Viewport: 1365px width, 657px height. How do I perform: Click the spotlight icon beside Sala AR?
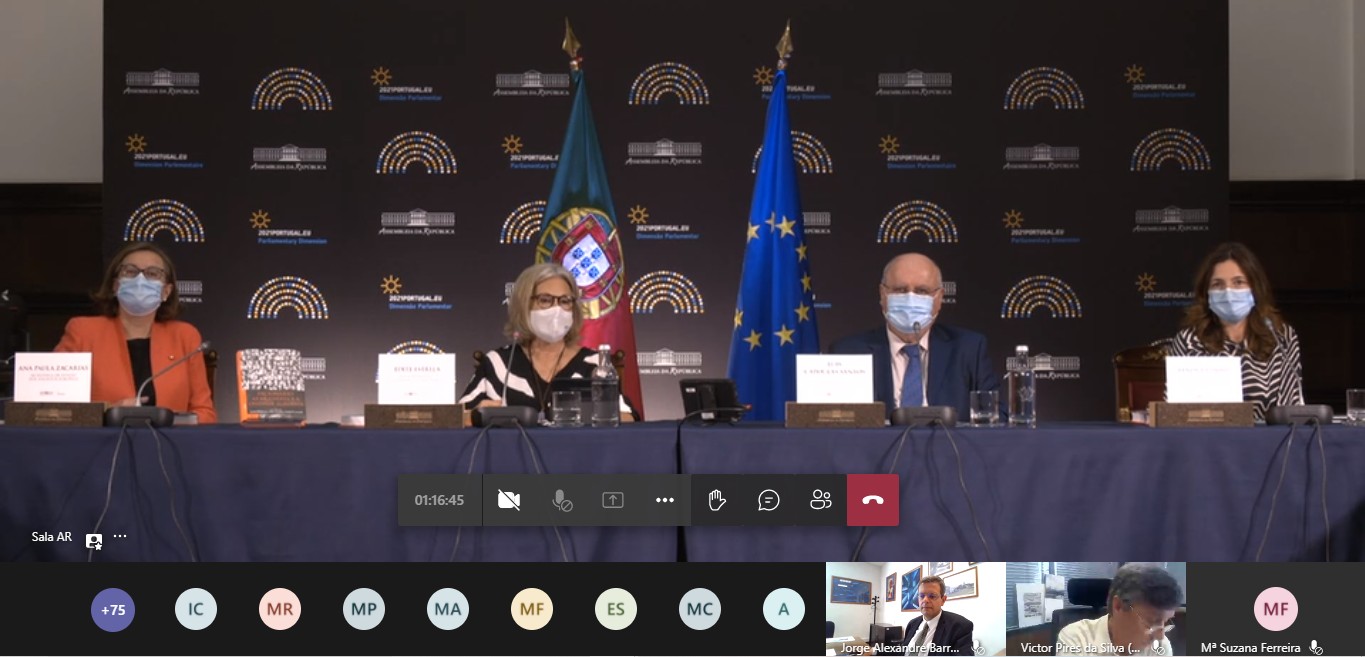pos(94,540)
